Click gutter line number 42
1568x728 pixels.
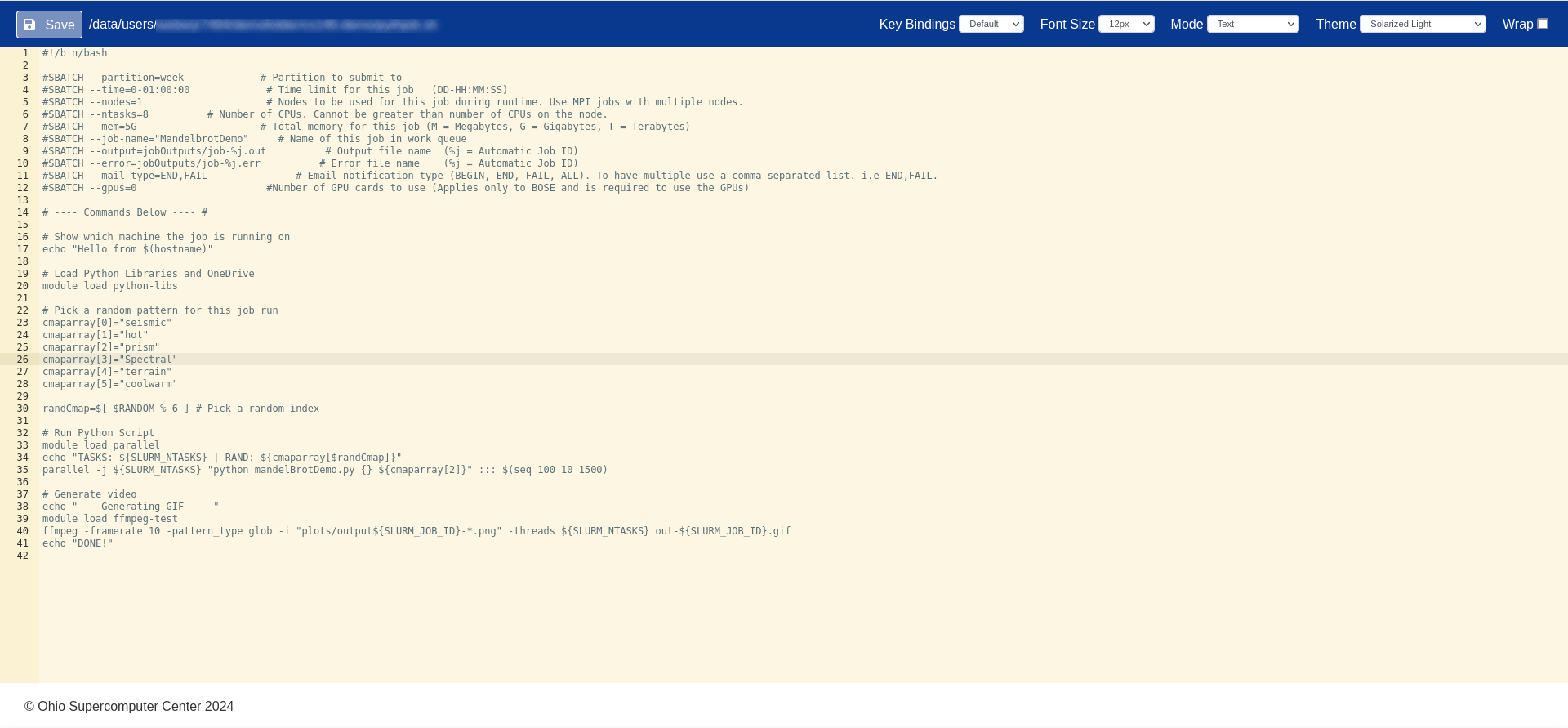pos(23,556)
